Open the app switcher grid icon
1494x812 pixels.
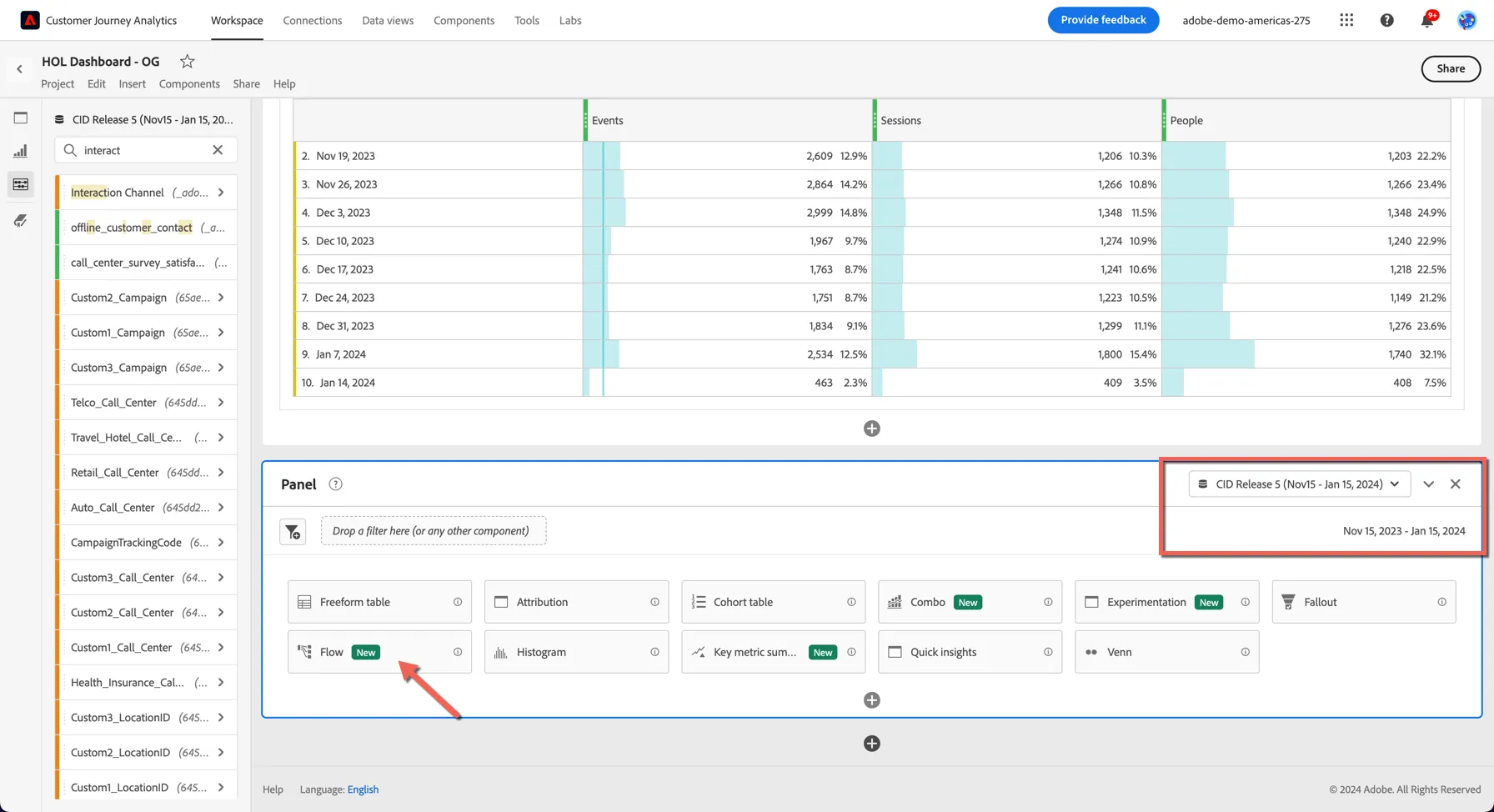1346,20
